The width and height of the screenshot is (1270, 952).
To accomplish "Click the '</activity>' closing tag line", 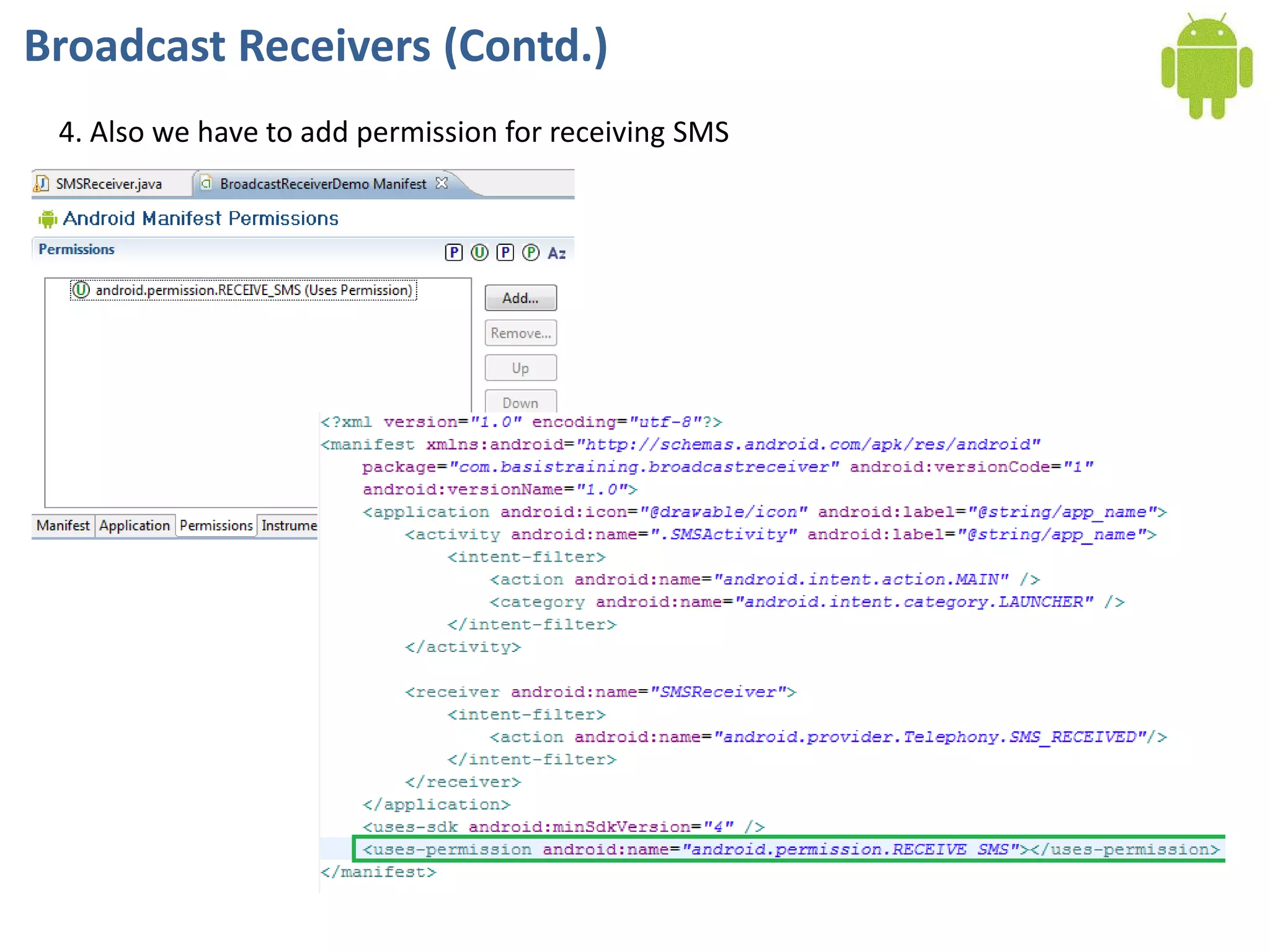I will (x=463, y=647).
